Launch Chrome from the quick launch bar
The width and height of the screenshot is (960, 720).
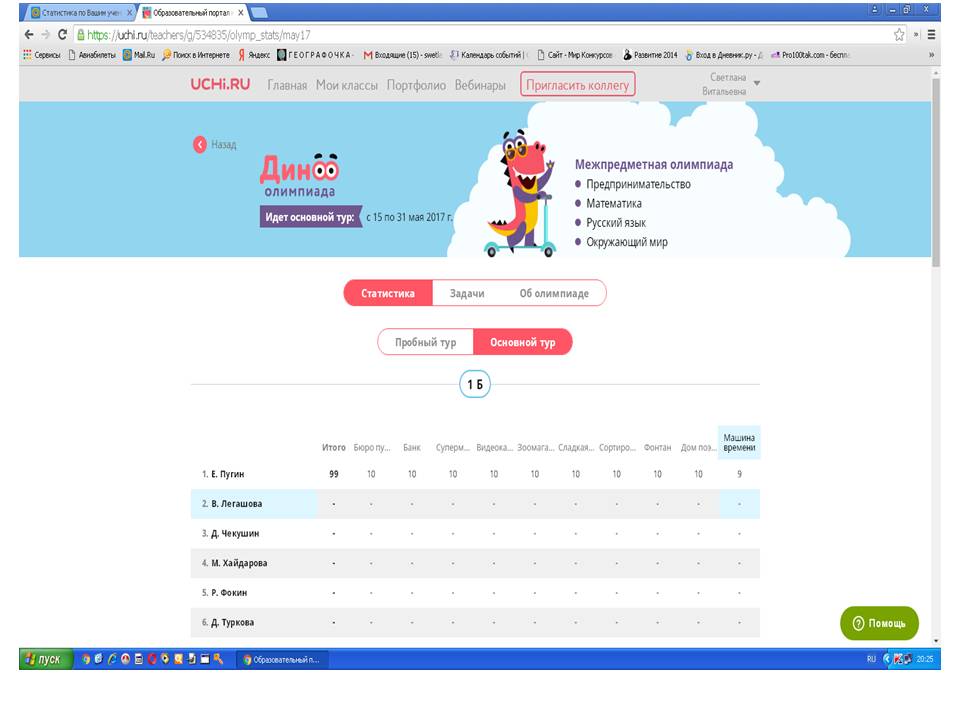tap(86, 659)
